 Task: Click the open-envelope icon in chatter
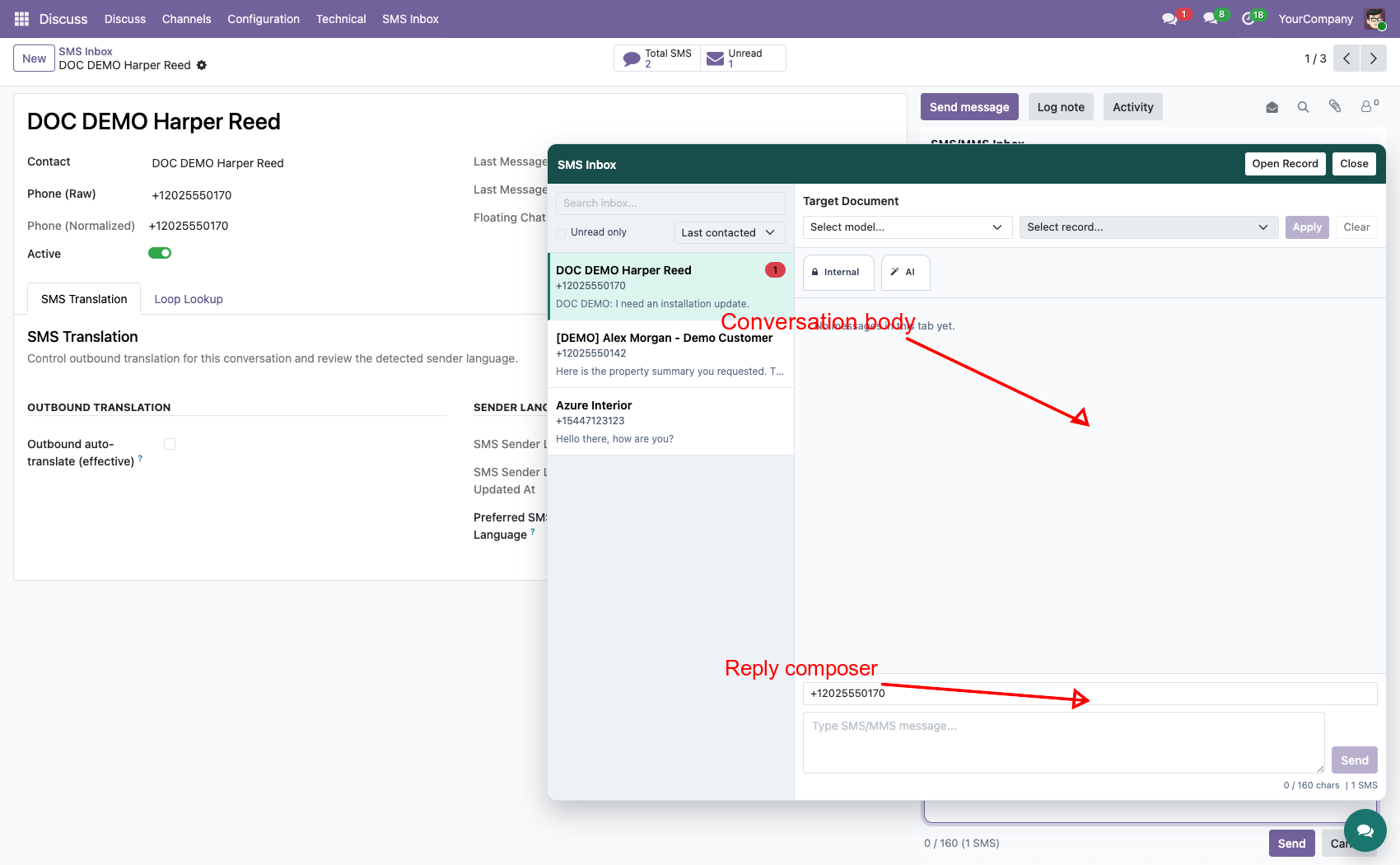coord(1272,107)
